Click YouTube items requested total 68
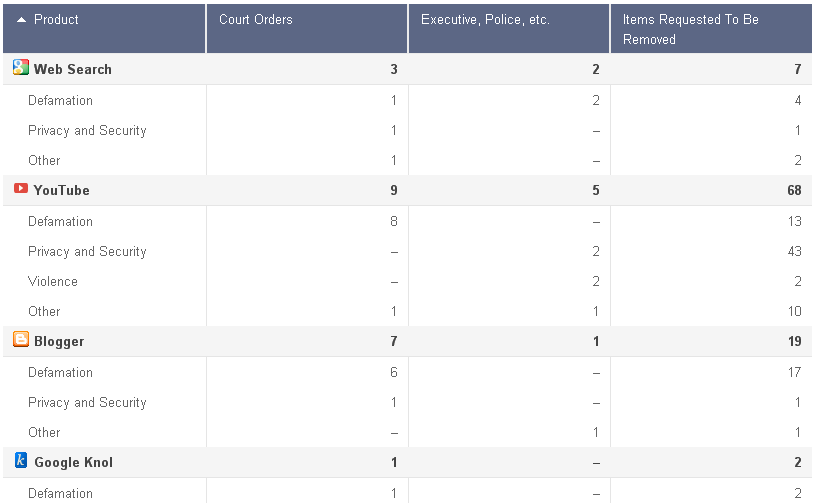This screenshot has height=503, width=814. [794, 190]
